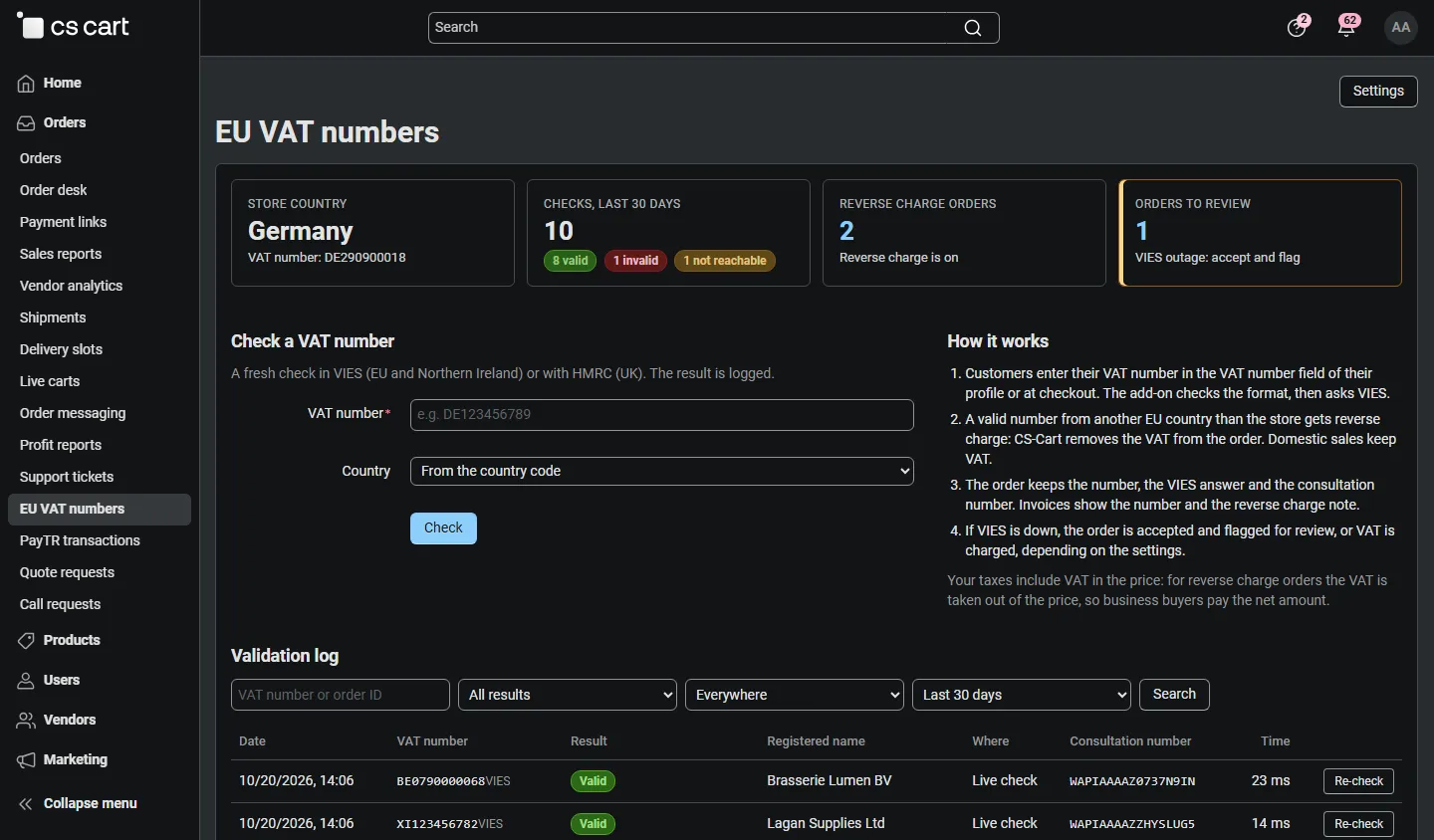Open the help icon with badge 2

coord(1297,27)
